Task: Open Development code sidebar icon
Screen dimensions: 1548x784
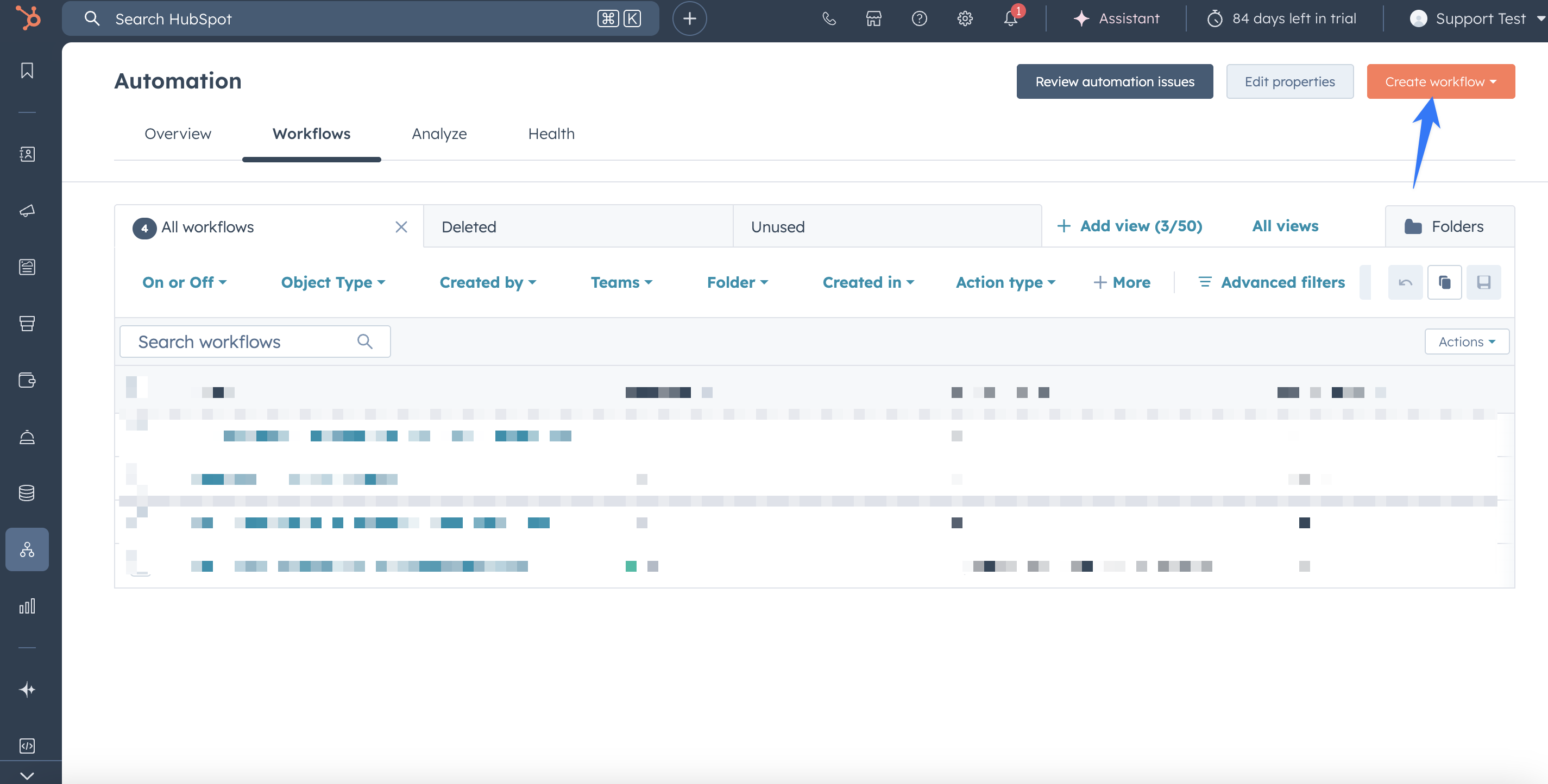Action: (27, 745)
